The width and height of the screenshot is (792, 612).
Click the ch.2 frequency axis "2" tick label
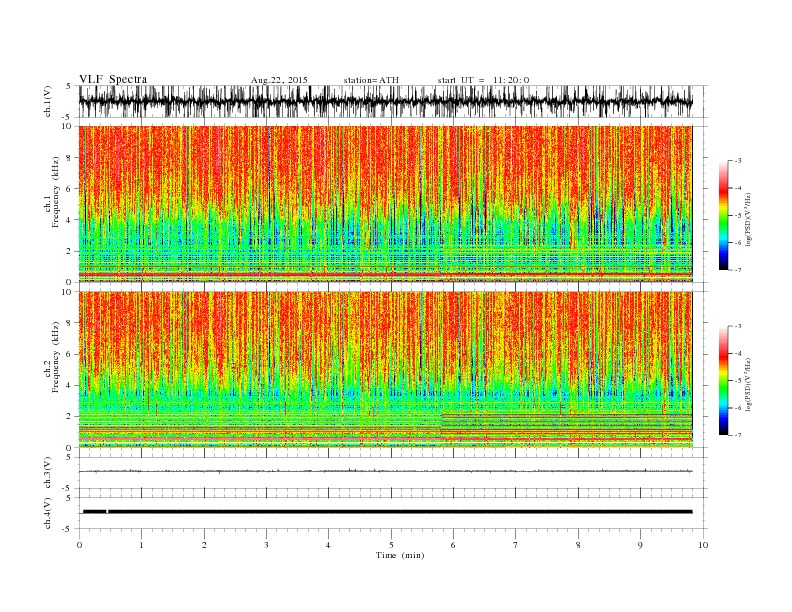[70, 417]
